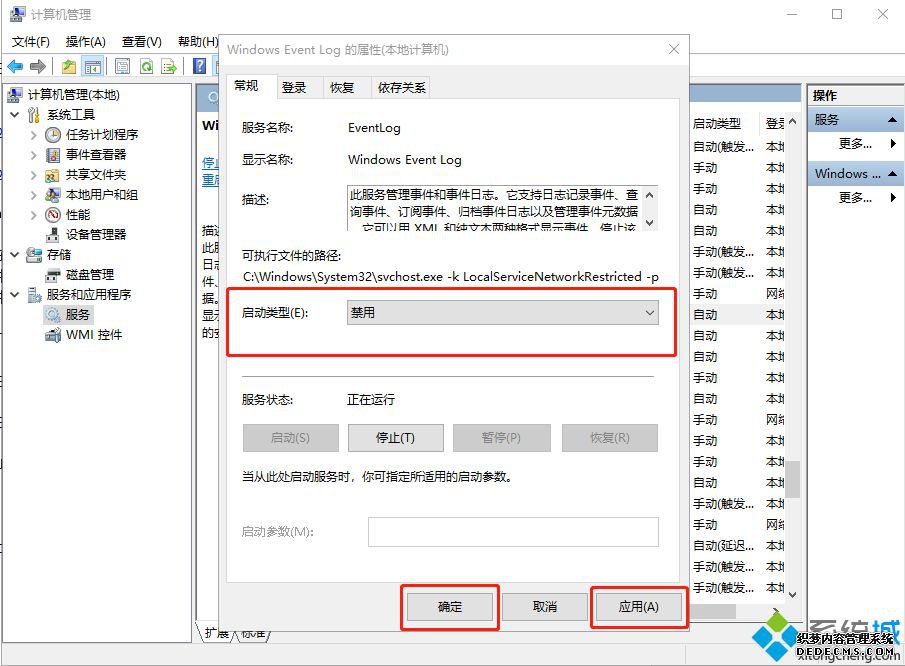Viewport: 905px width, 666px height.
Task: Collapse the 服务和应用程序 node
Action: (x=15, y=295)
